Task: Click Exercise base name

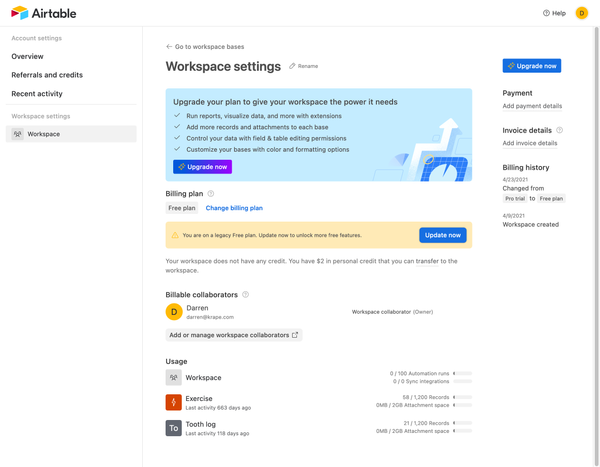Action: coord(199,398)
